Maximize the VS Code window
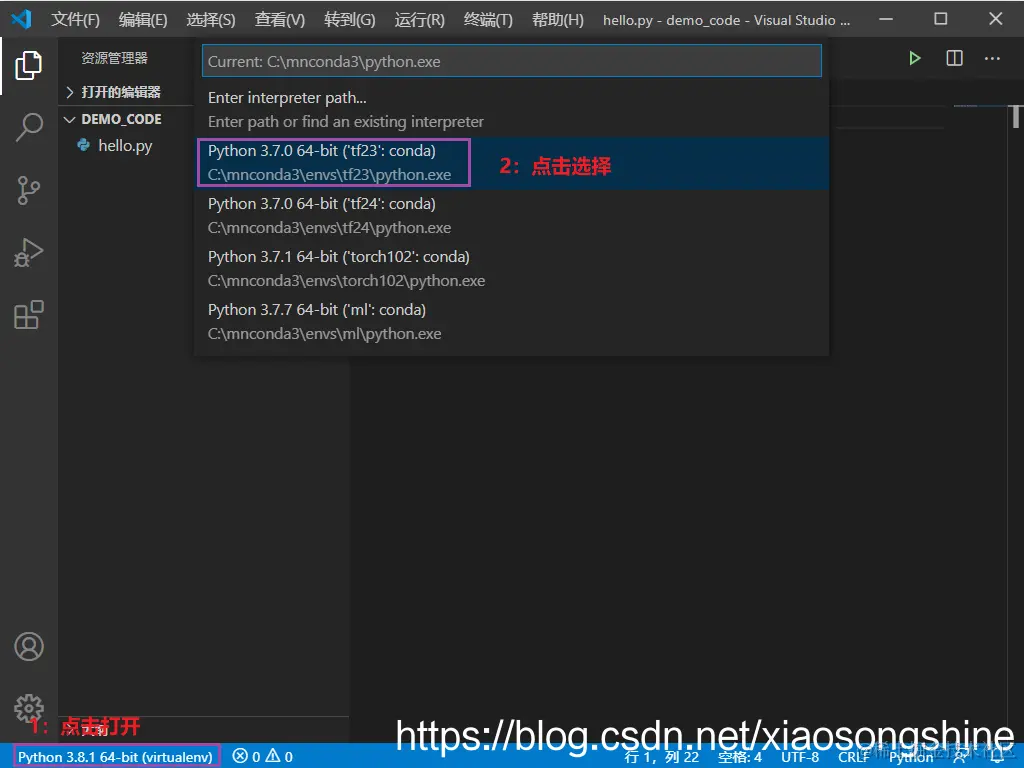 940,20
